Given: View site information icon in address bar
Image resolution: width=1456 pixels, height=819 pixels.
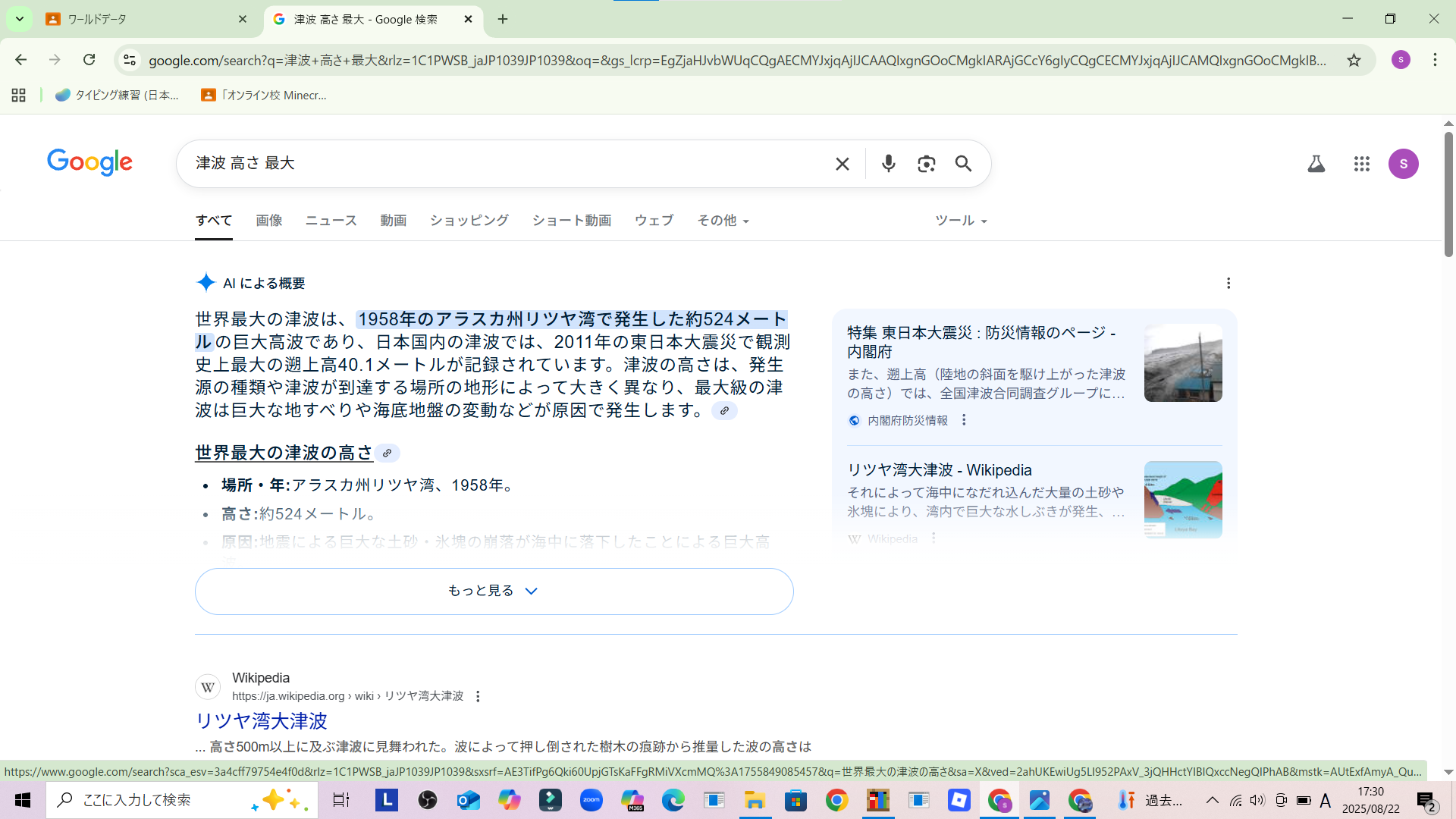Looking at the screenshot, I should (130, 60).
